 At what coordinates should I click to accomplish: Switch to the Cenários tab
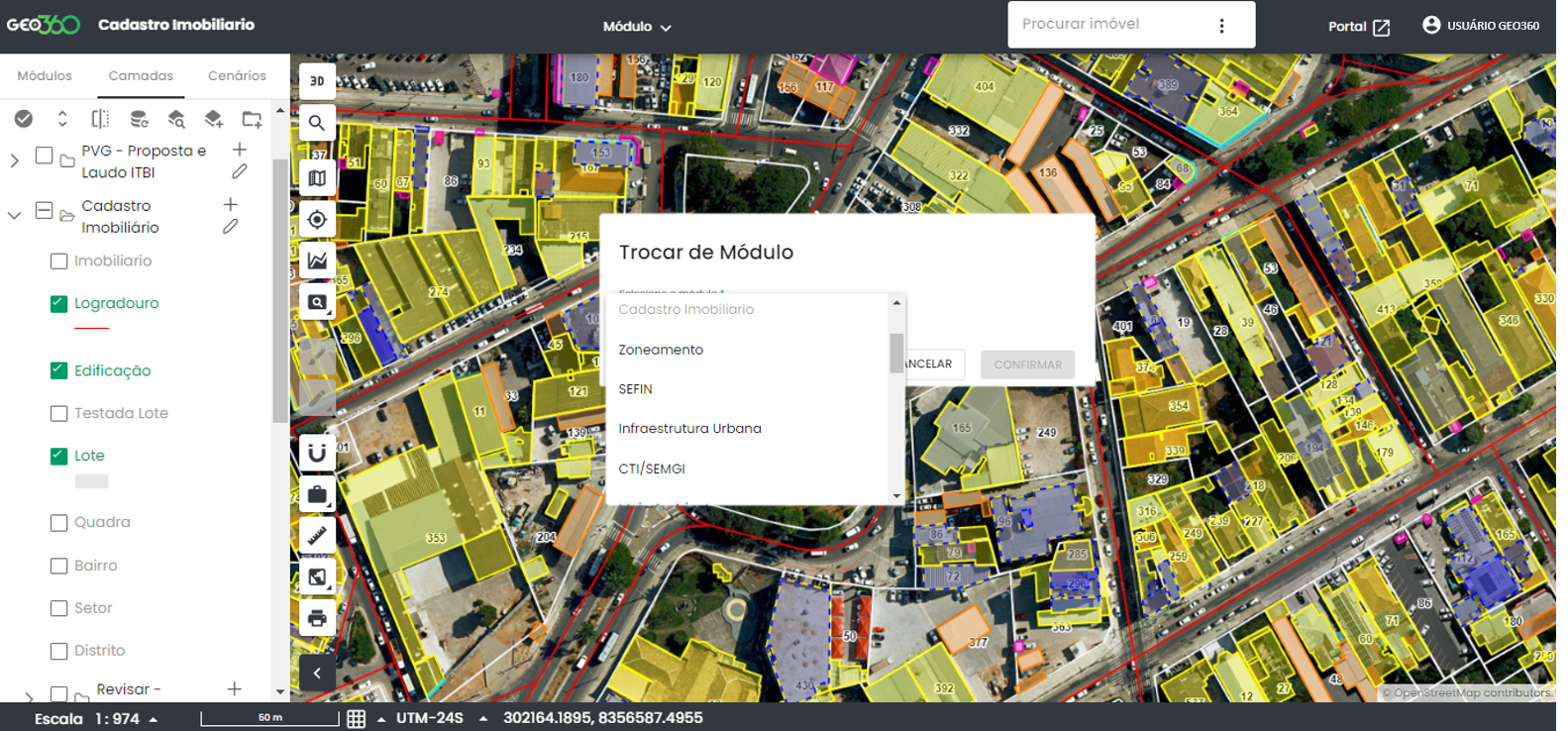tap(237, 75)
